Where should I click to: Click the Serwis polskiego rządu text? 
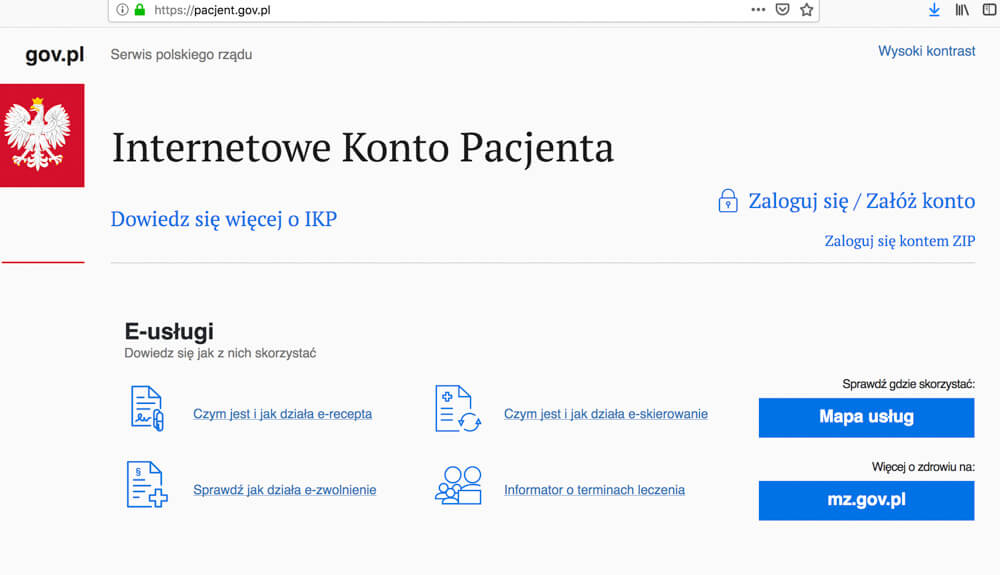point(181,54)
